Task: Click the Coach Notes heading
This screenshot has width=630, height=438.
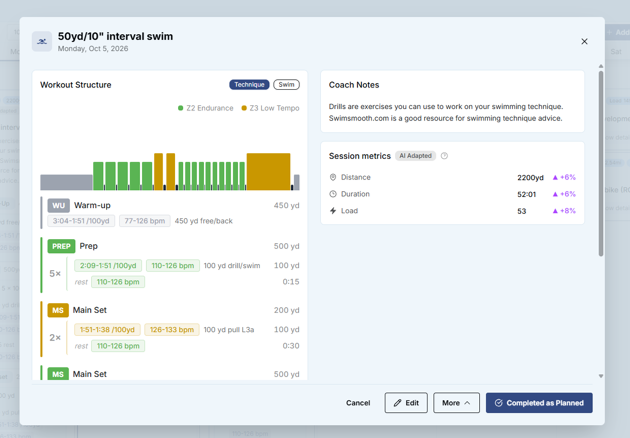Action: (x=354, y=85)
